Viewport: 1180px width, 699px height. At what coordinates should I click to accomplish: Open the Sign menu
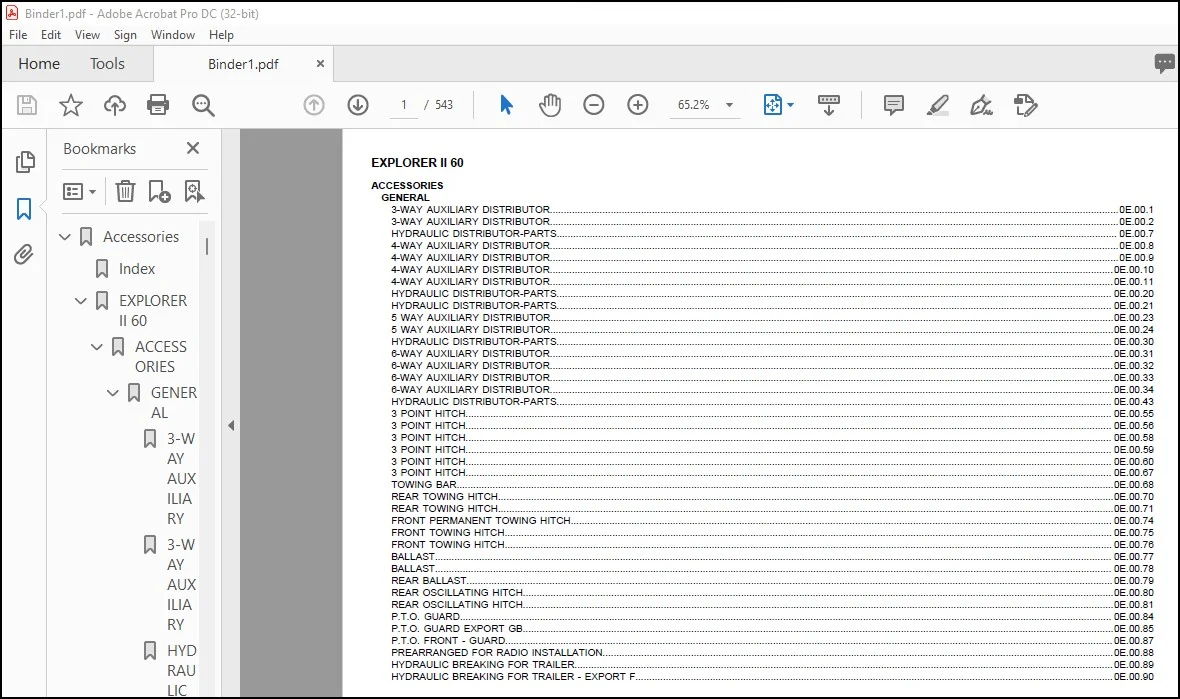(x=125, y=35)
